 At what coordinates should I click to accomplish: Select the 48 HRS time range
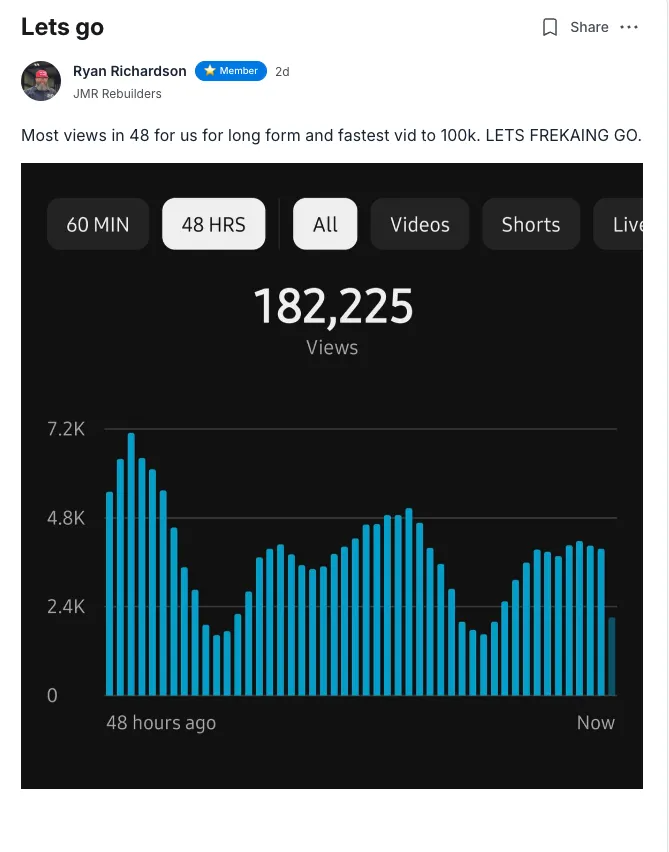click(x=213, y=224)
